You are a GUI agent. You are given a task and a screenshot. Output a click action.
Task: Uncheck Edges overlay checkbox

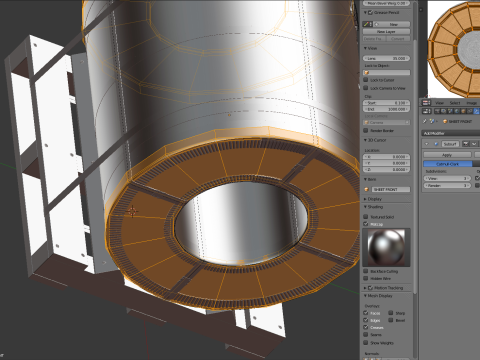point(366,320)
